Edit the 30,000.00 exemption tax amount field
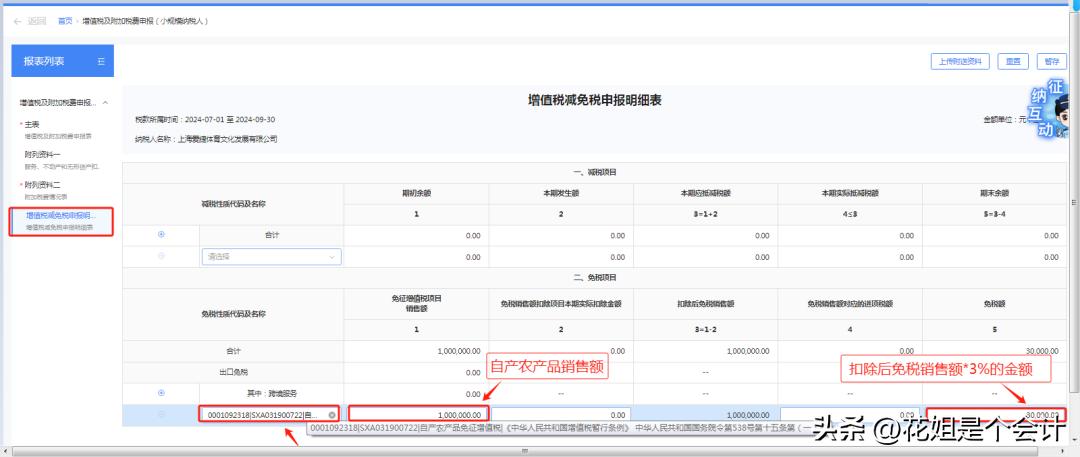This screenshot has height=457, width=1080. tap(995, 415)
